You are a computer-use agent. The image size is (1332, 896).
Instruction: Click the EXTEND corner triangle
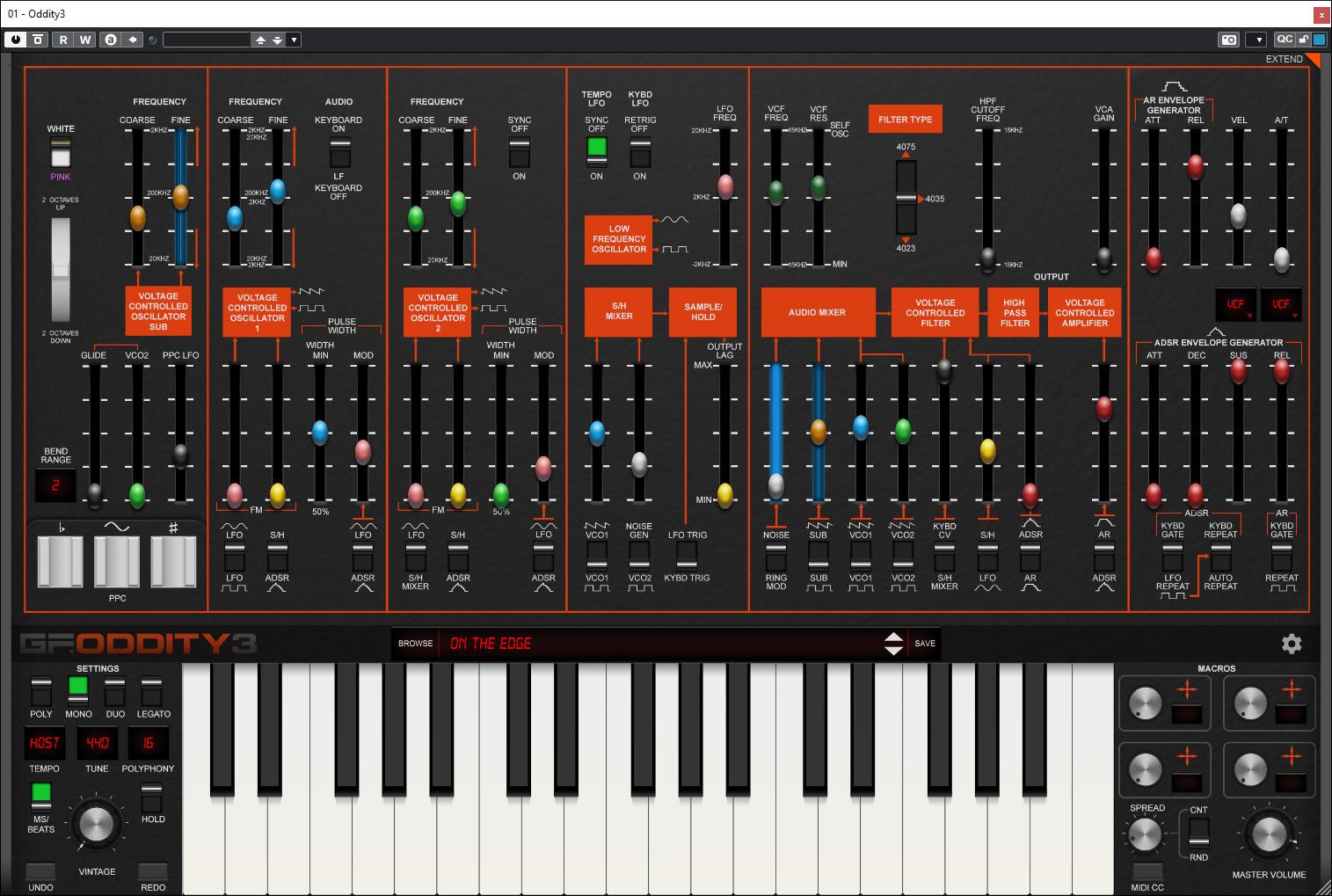[x=1313, y=60]
